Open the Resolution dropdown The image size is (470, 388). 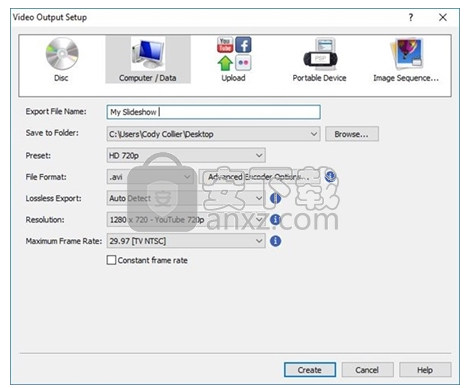pyautogui.click(x=186, y=220)
